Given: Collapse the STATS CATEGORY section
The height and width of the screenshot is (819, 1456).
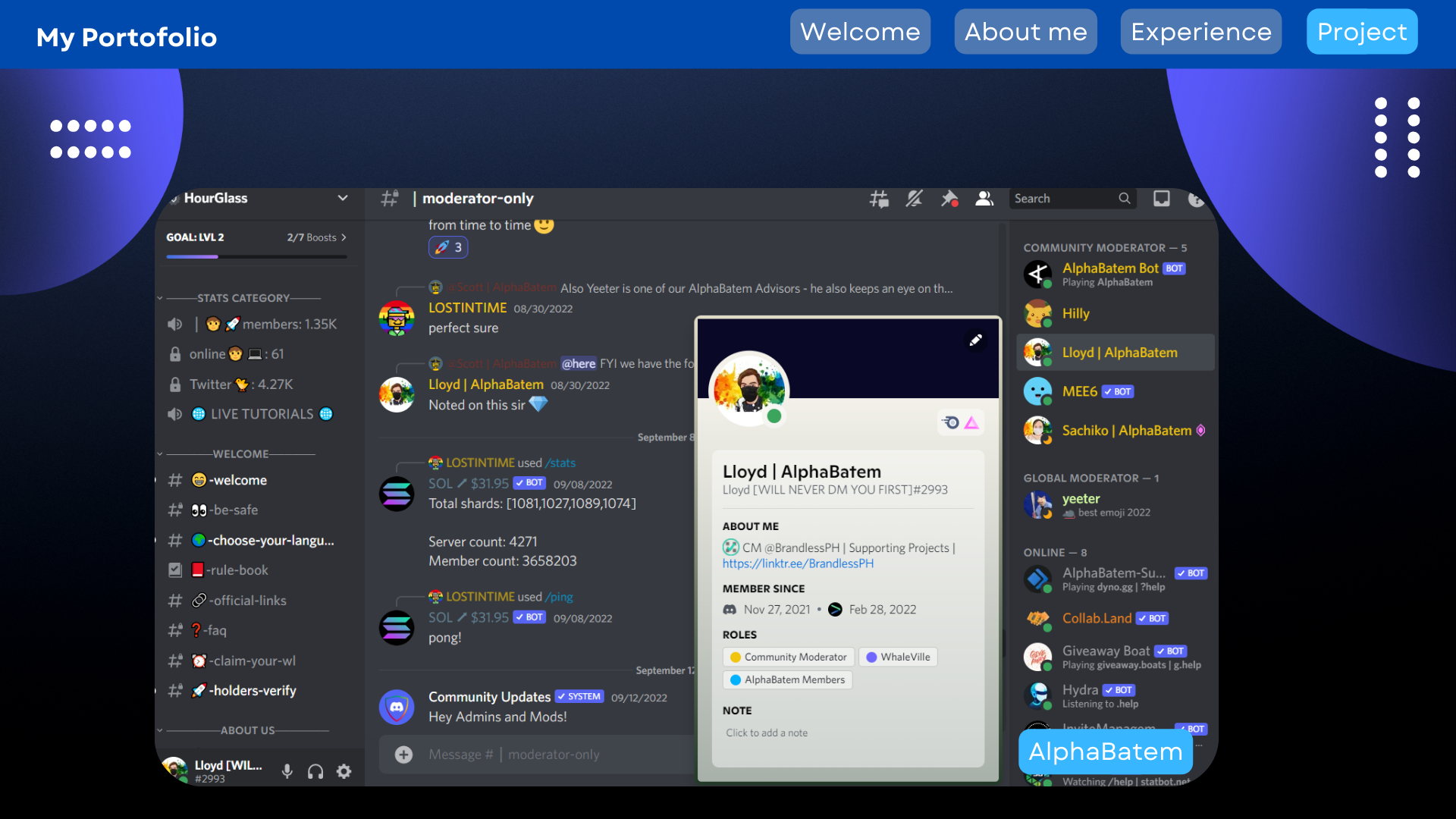Looking at the screenshot, I should (x=160, y=298).
